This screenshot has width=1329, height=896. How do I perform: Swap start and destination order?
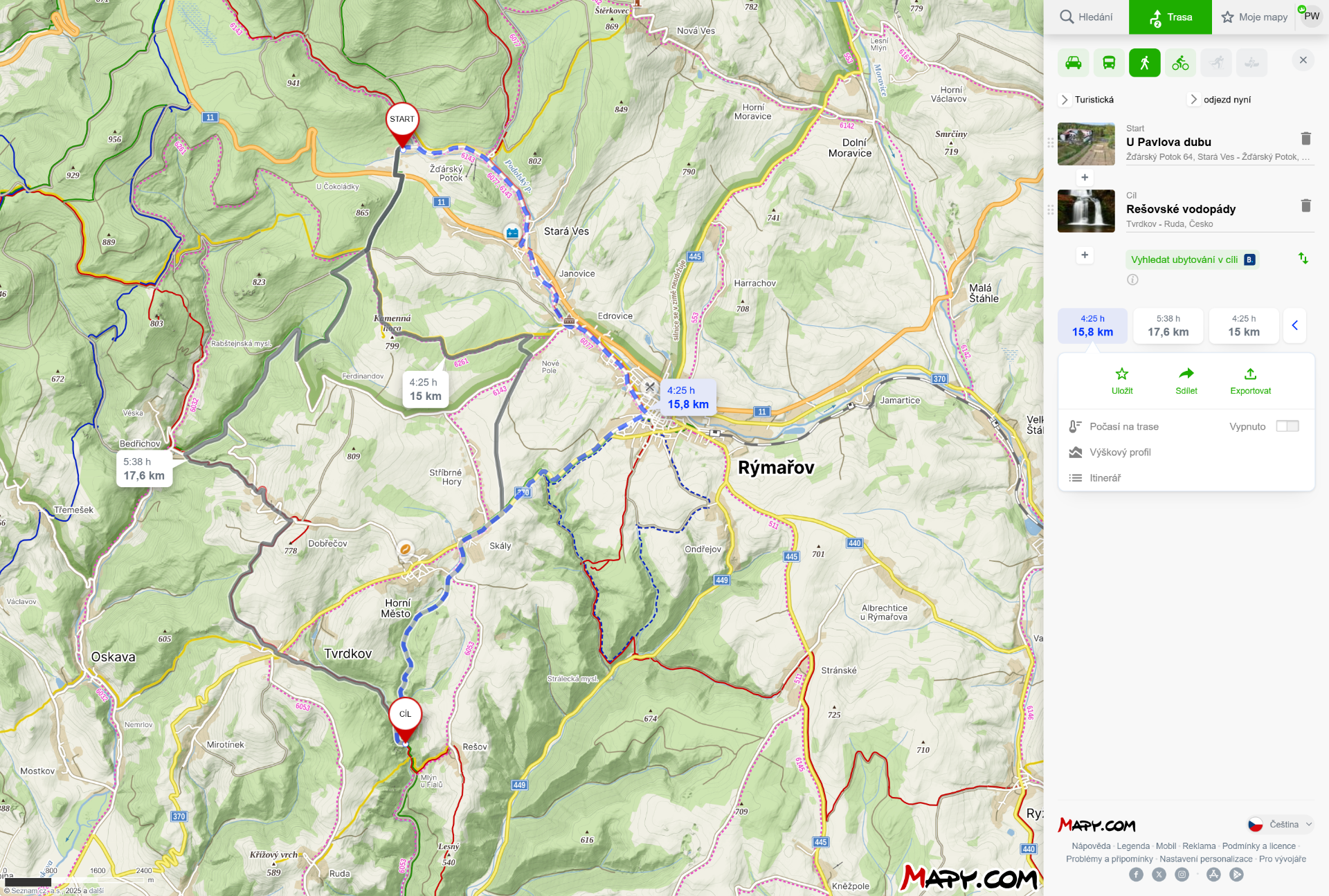(1303, 258)
